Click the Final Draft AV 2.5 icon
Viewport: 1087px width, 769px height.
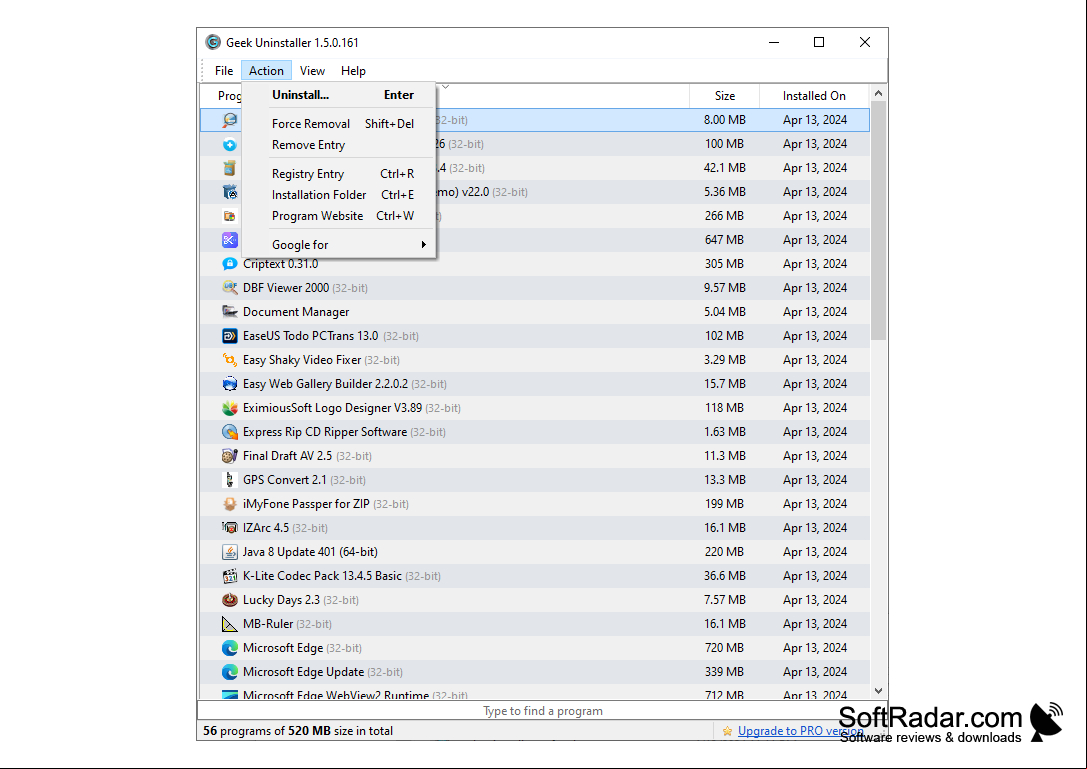(x=229, y=456)
